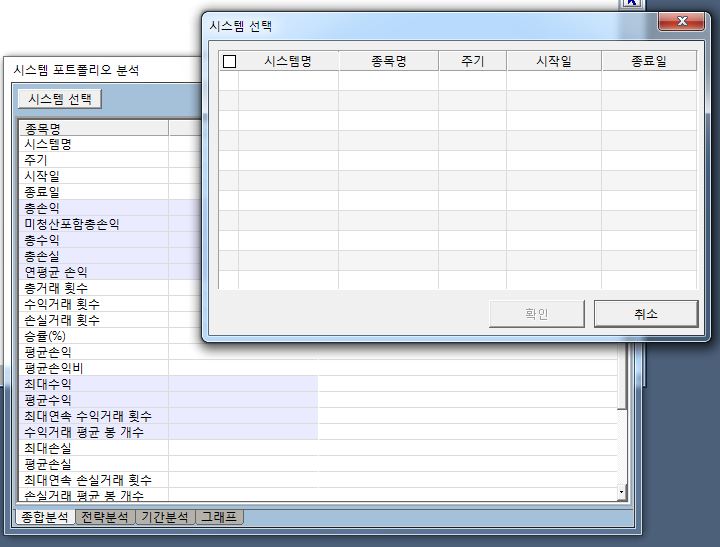Close the 시스템 선택 dialog window

(682, 22)
